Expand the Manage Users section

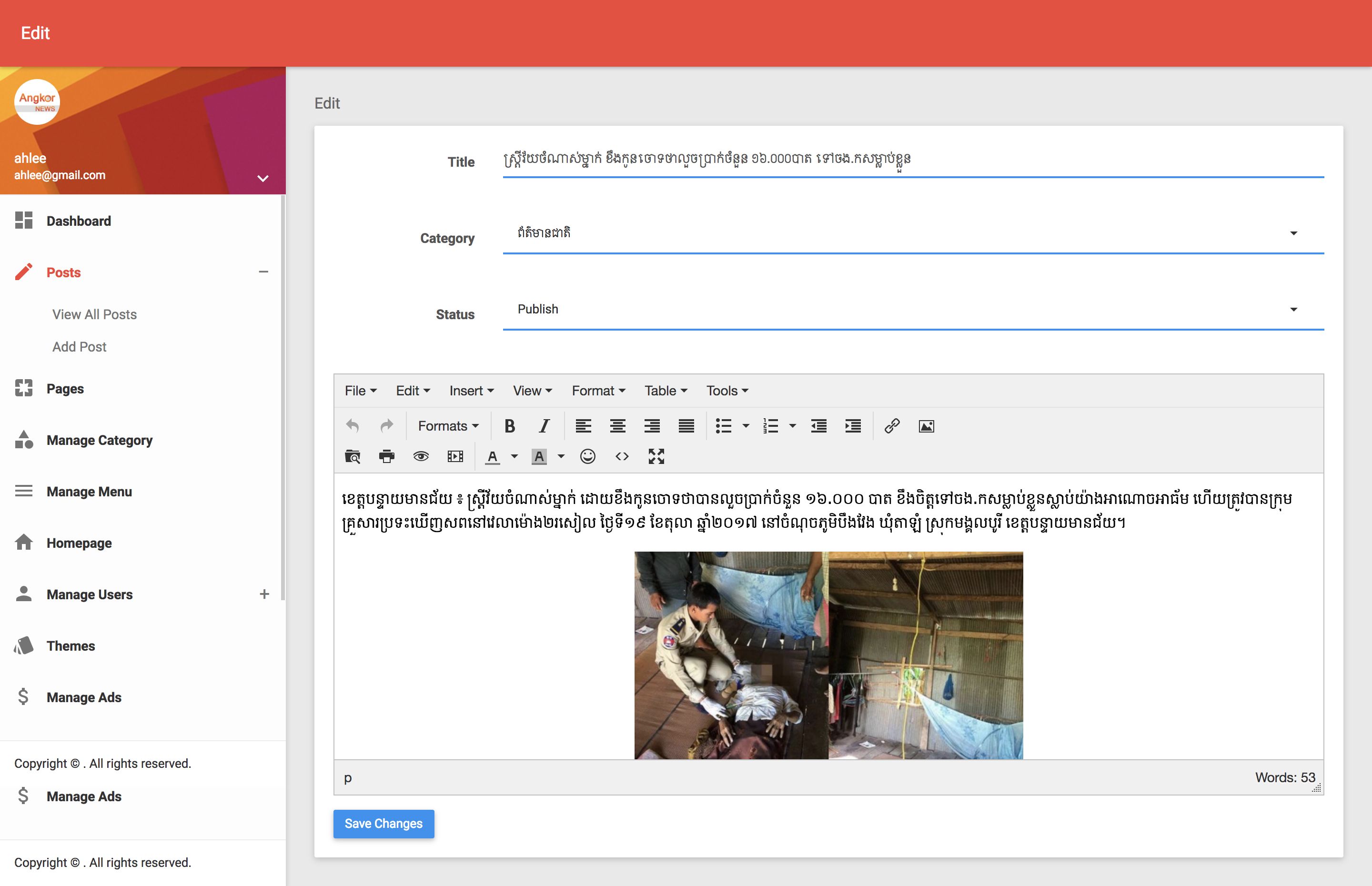pyautogui.click(x=264, y=594)
